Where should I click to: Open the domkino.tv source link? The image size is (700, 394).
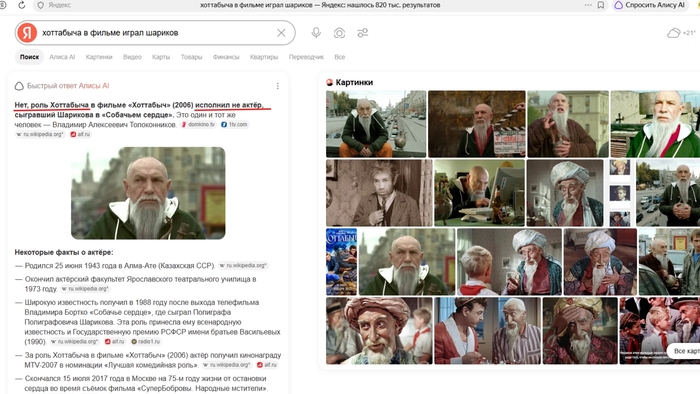198,124
